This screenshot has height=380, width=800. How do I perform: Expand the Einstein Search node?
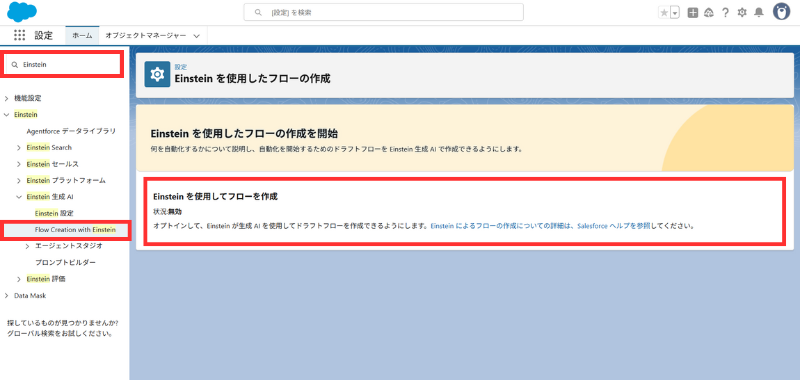click(x=19, y=147)
